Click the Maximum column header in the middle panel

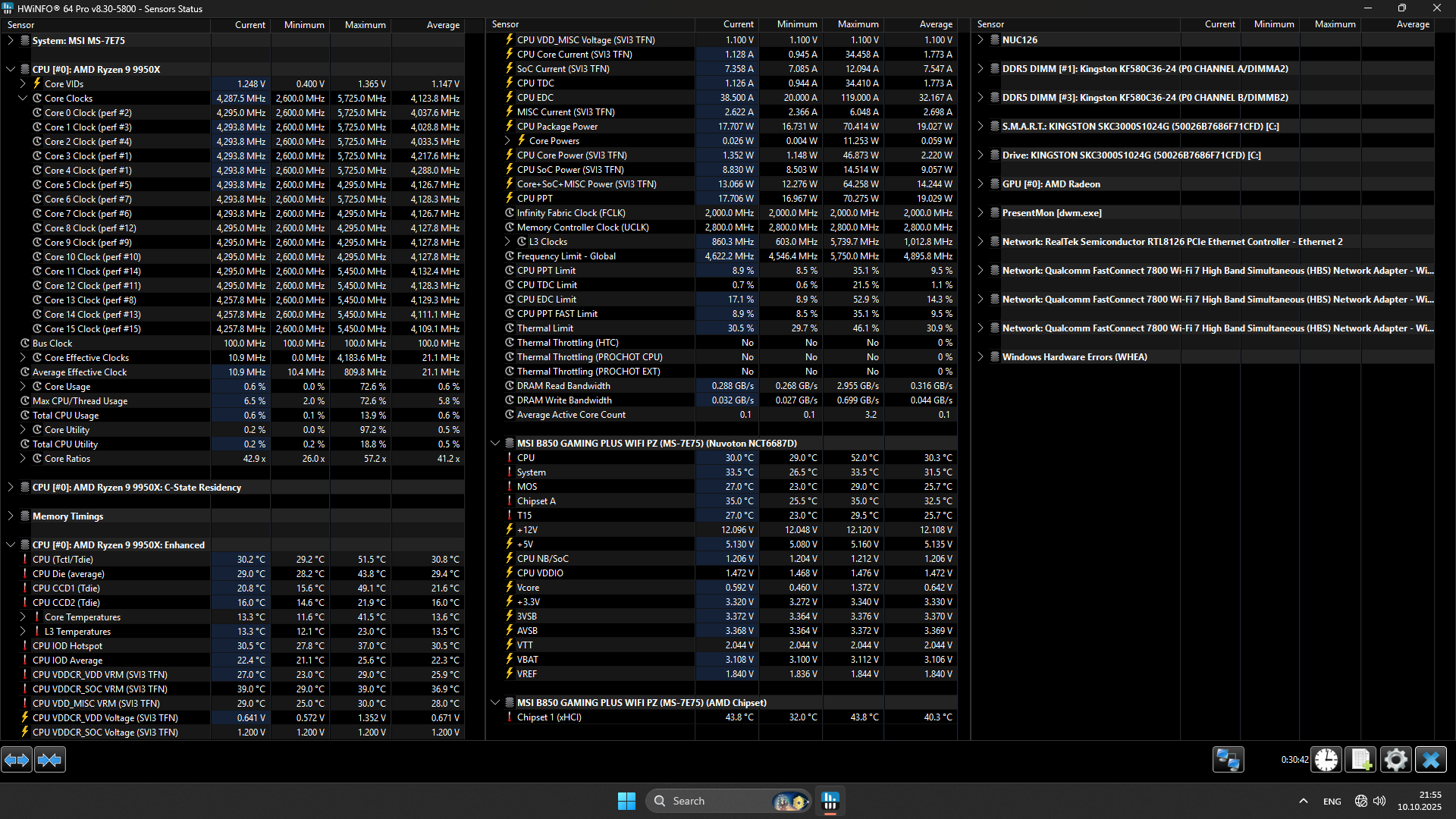[858, 24]
